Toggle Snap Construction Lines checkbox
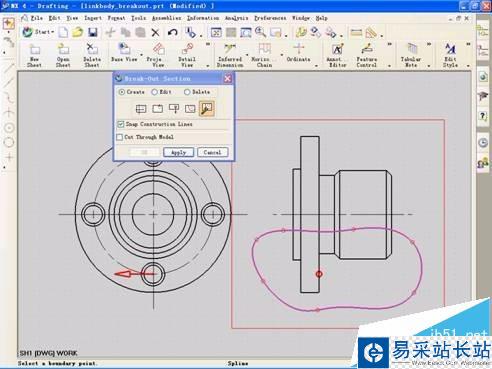This screenshot has width=492, height=369. coord(121,124)
